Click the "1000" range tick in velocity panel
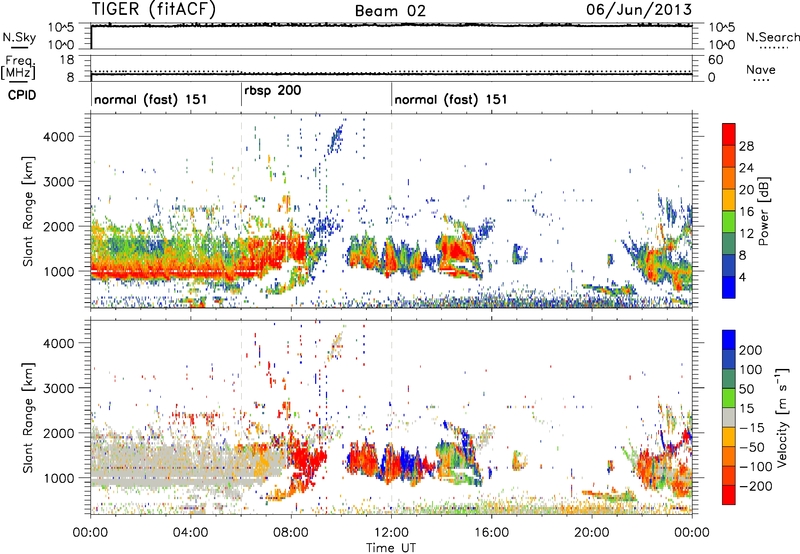This screenshot has width=800, height=554. click(58, 478)
